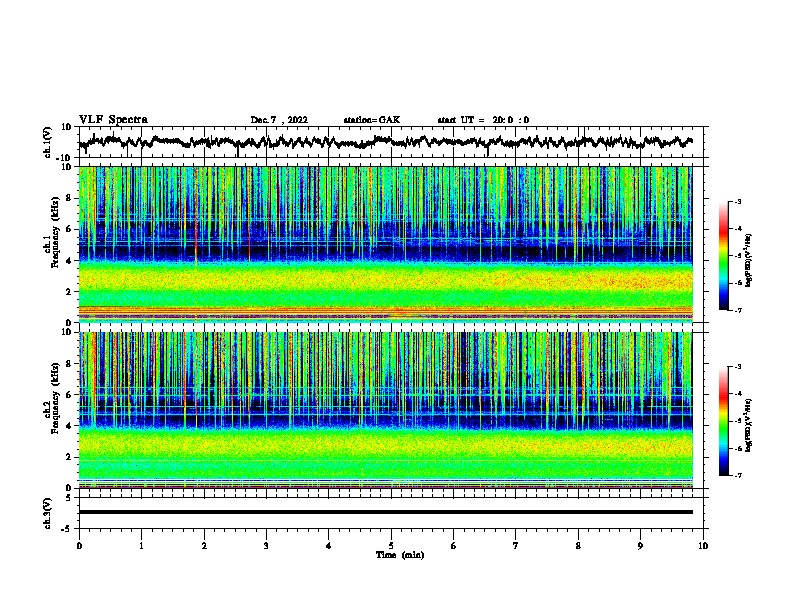Click the '-7' tick on ch.1 colorbar
This screenshot has height=612, width=792.
(x=738, y=310)
